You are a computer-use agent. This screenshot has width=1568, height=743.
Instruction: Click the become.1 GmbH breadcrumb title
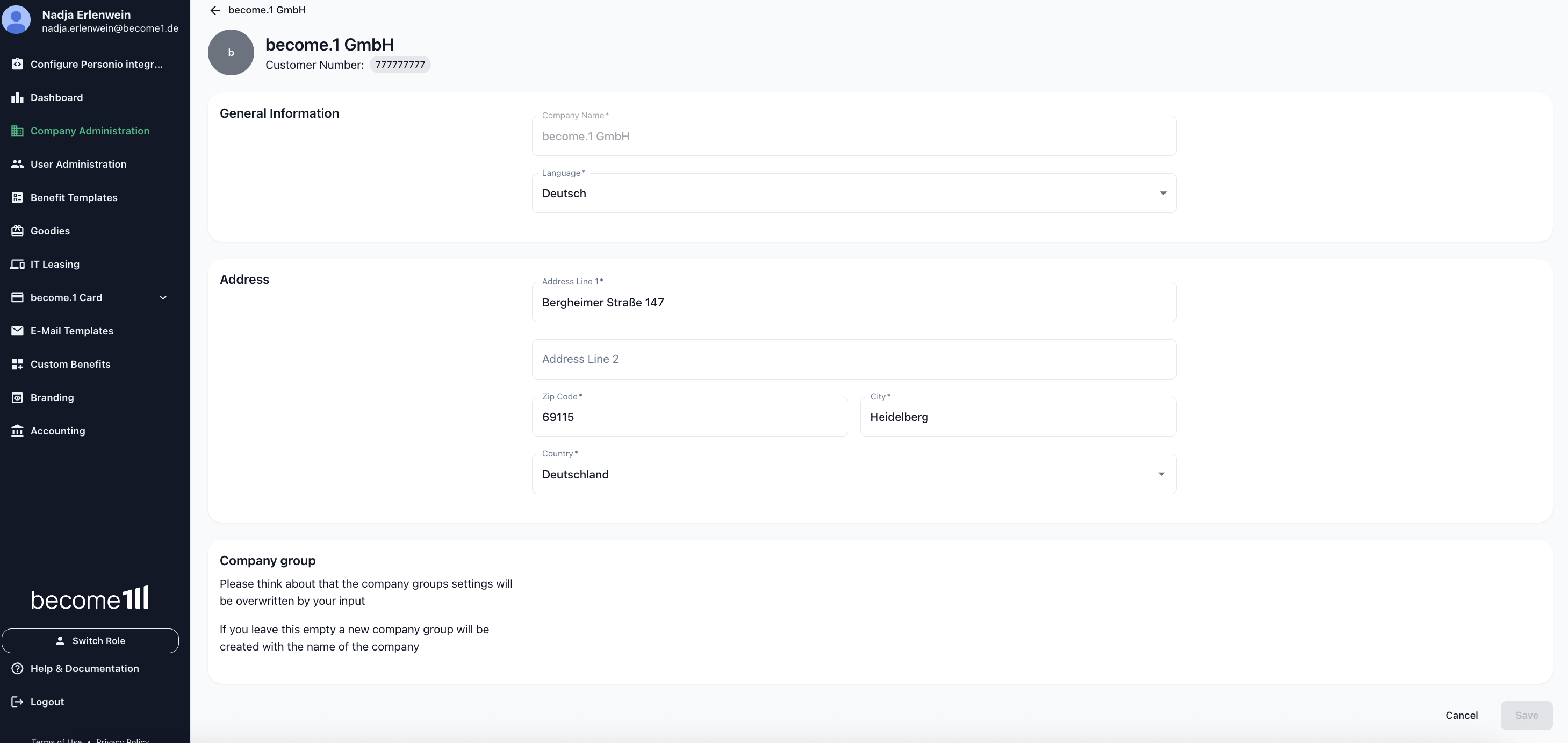click(267, 10)
